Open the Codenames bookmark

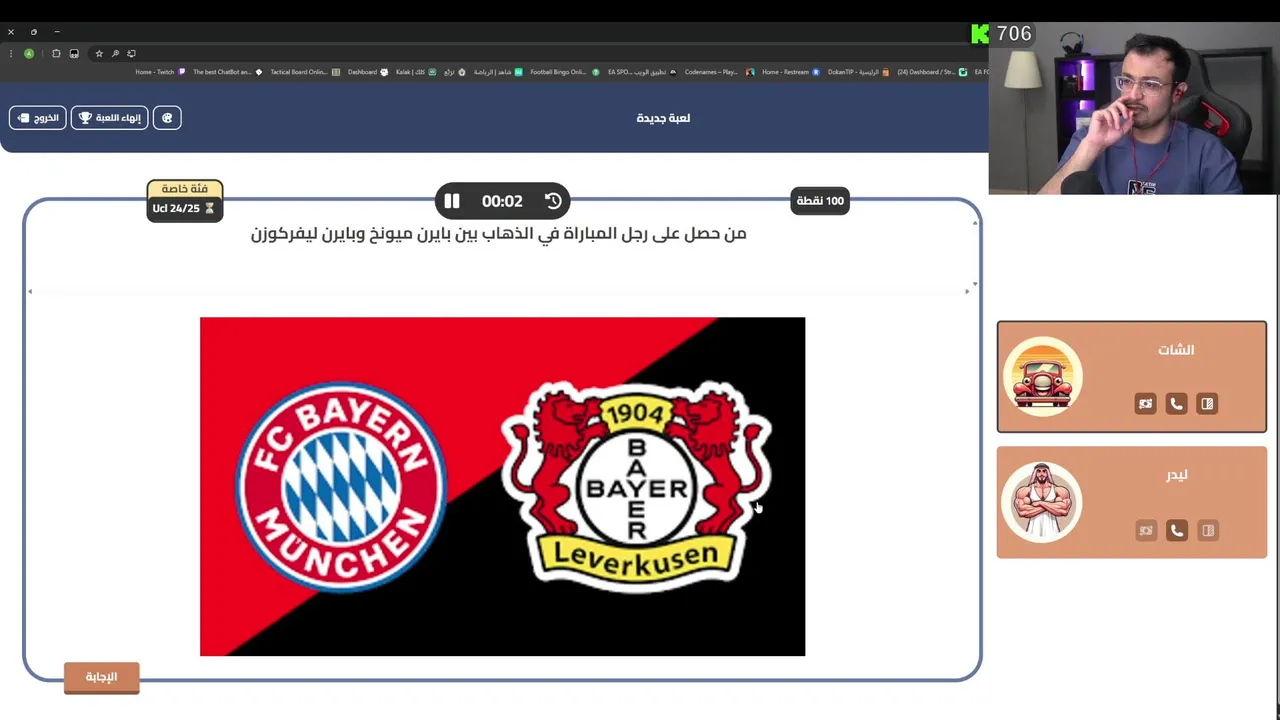tap(719, 72)
